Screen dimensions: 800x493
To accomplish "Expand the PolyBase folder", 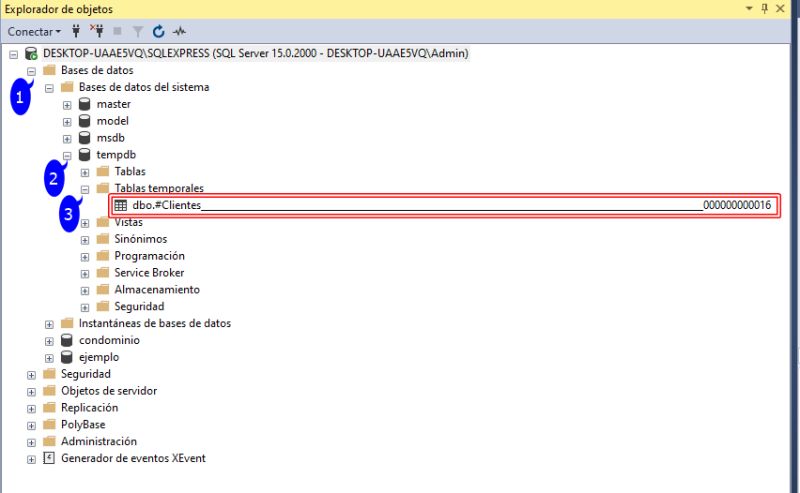I will (x=32, y=425).
